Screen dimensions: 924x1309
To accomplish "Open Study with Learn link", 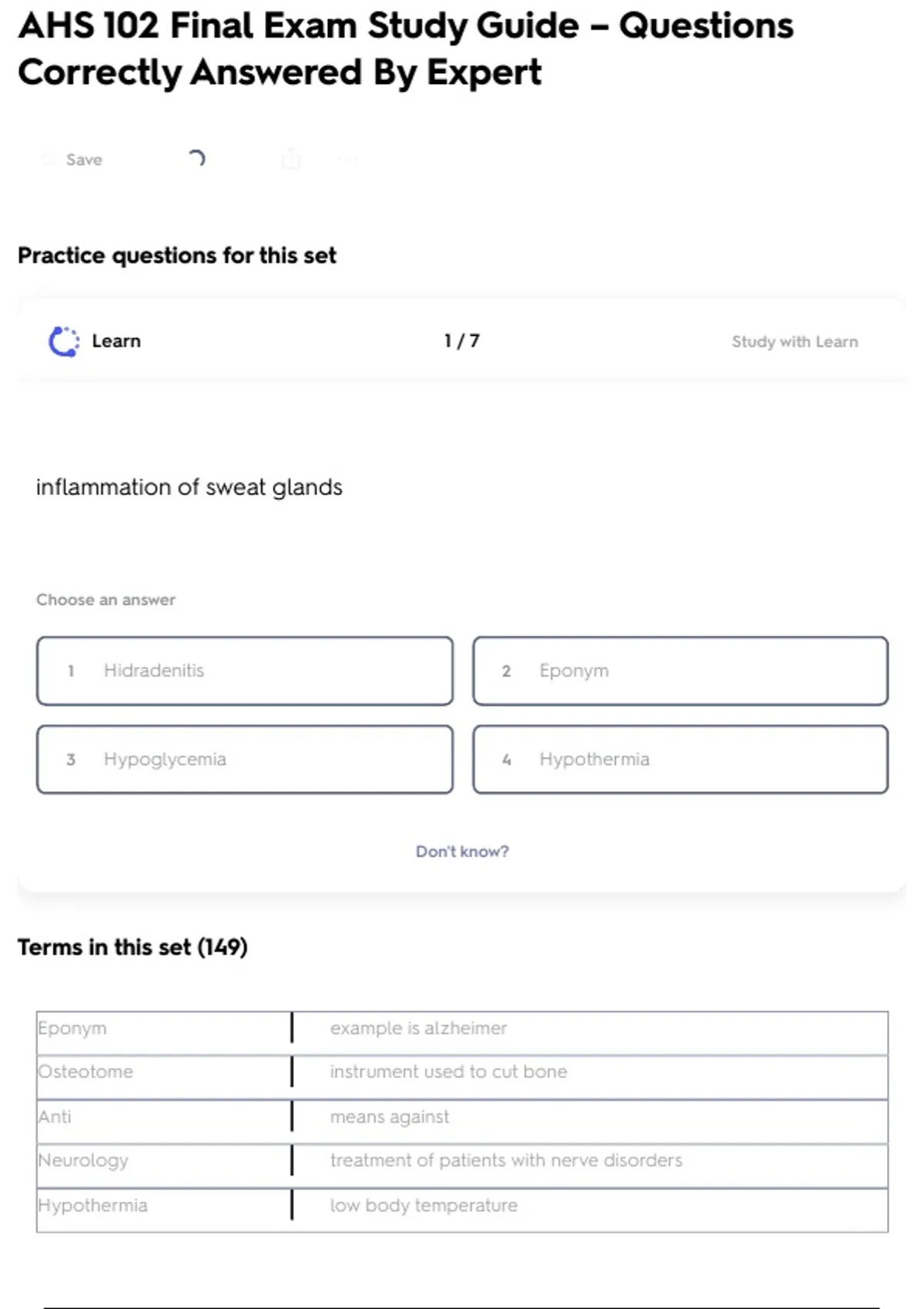I will (794, 342).
